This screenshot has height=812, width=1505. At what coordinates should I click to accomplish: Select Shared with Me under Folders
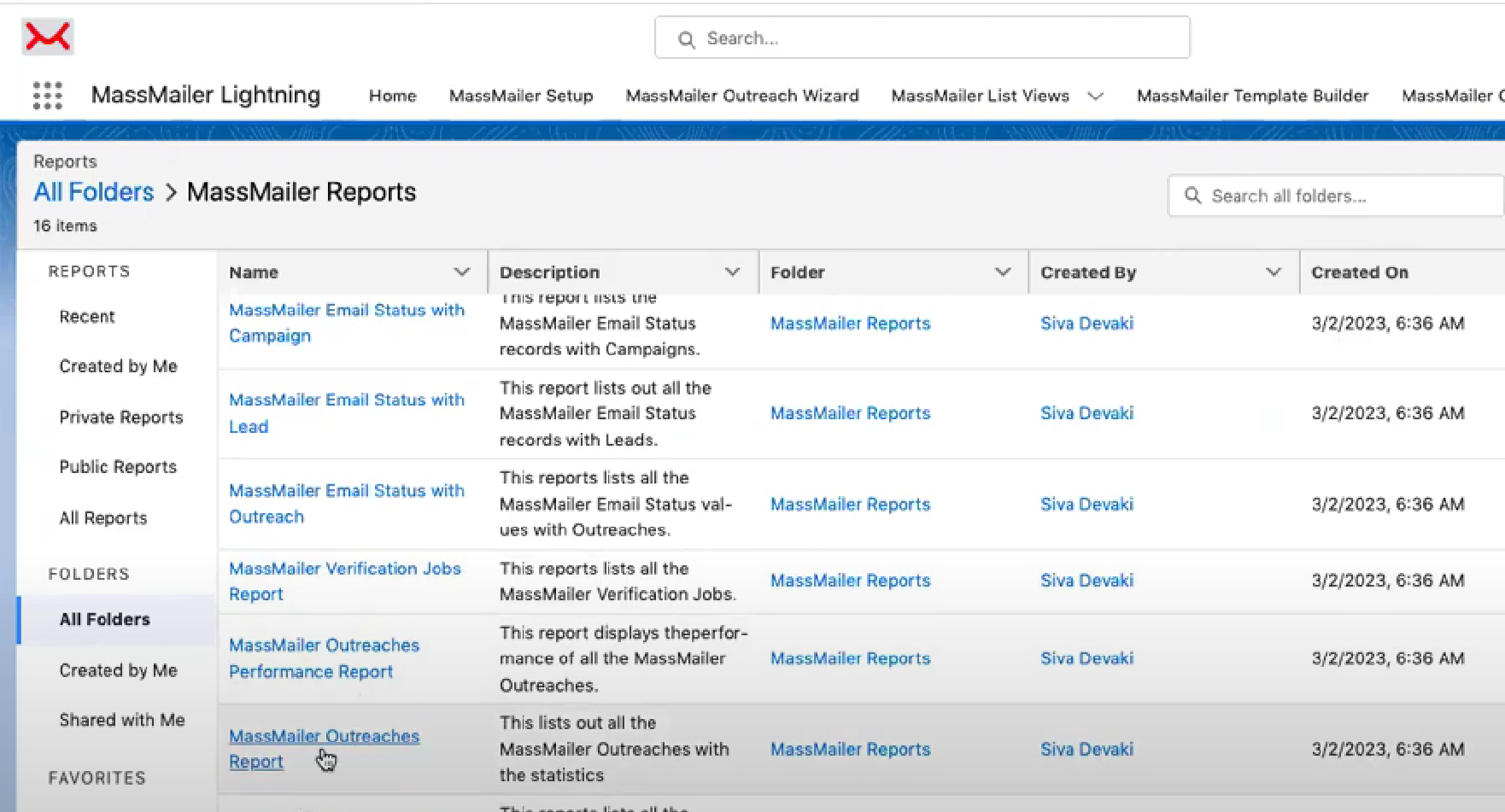click(x=122, y=721)
